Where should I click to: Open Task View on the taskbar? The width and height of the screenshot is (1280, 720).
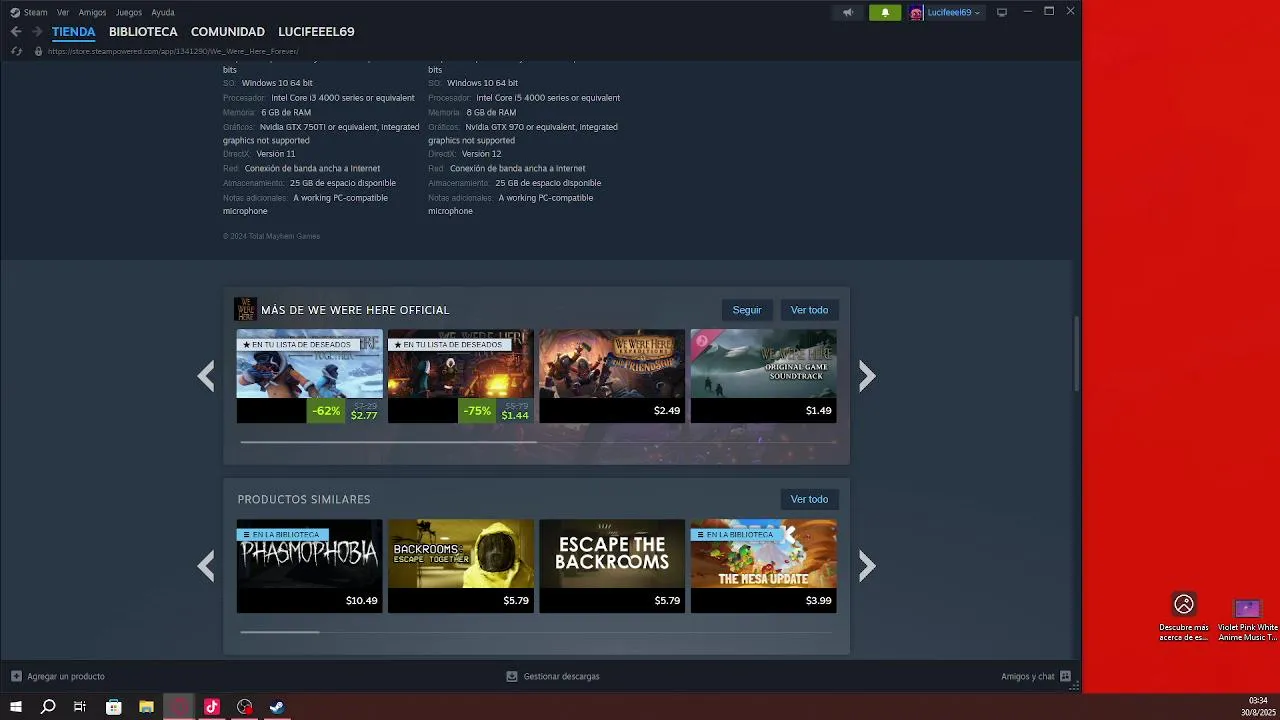(x=80, y=707)
